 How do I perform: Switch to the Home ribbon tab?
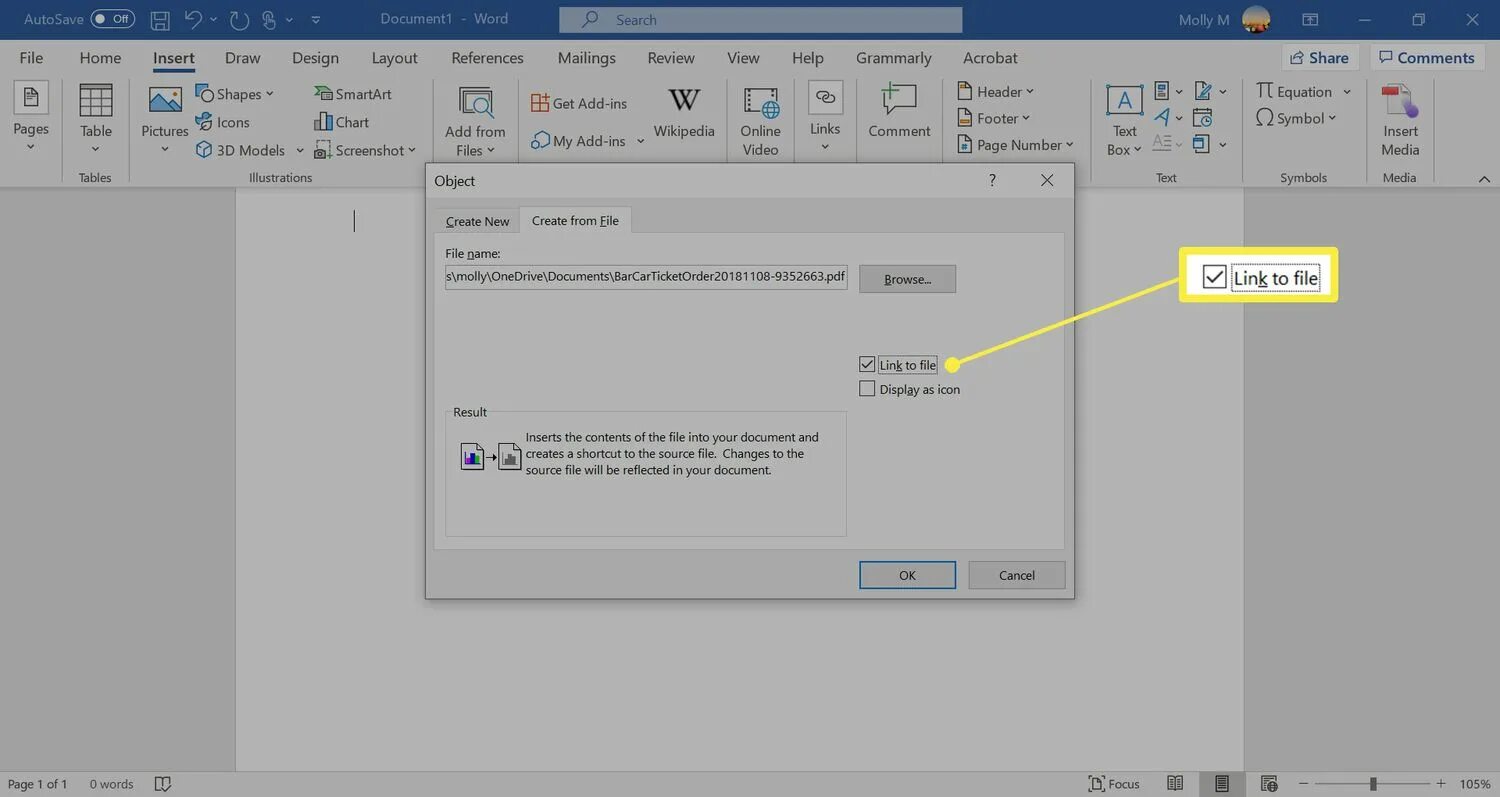pos(100,58)
